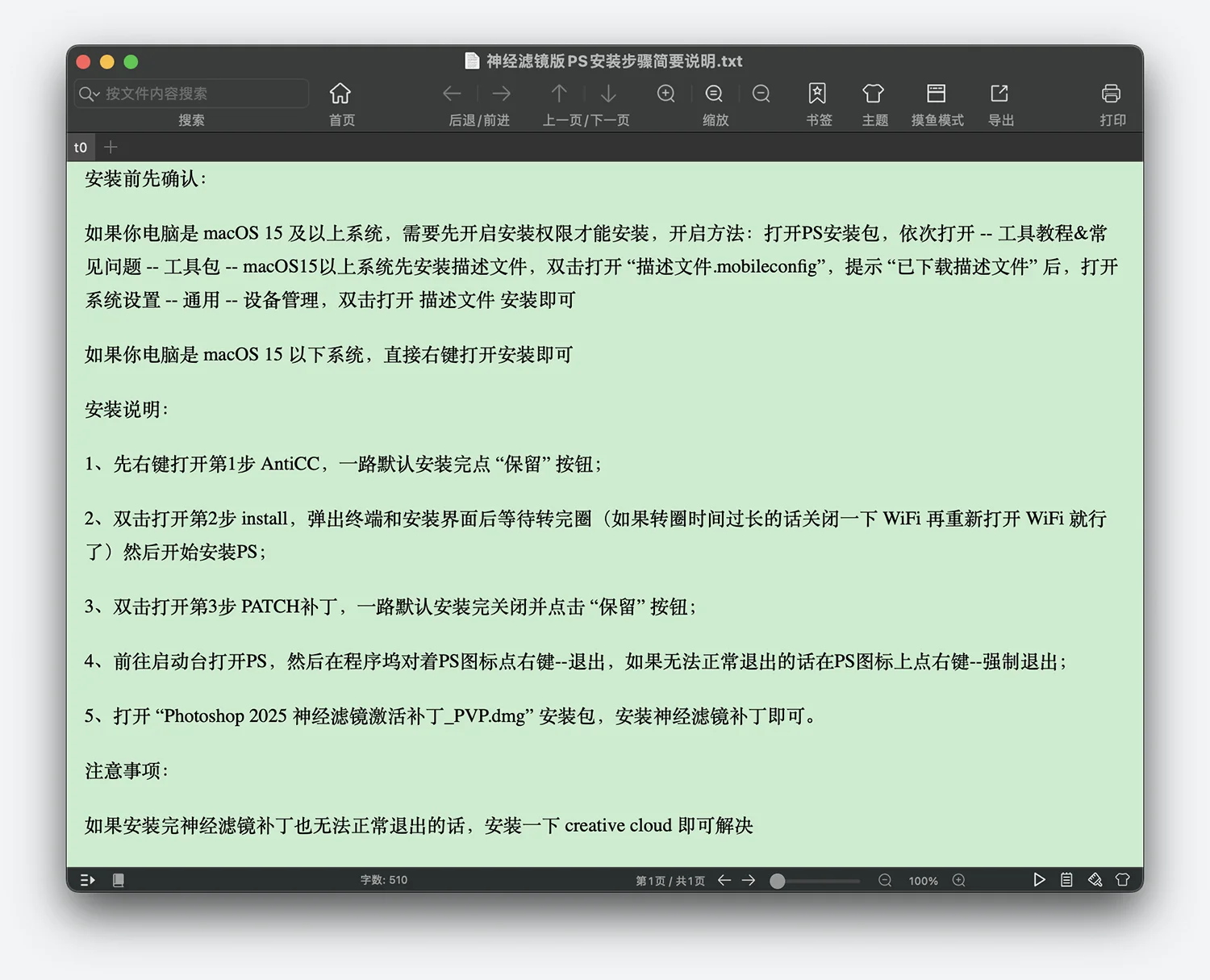This screenshot has width=1210, height=980.
Task: Open the Bookmarks (书签) toolbar icon
Action: pos(817,94)
